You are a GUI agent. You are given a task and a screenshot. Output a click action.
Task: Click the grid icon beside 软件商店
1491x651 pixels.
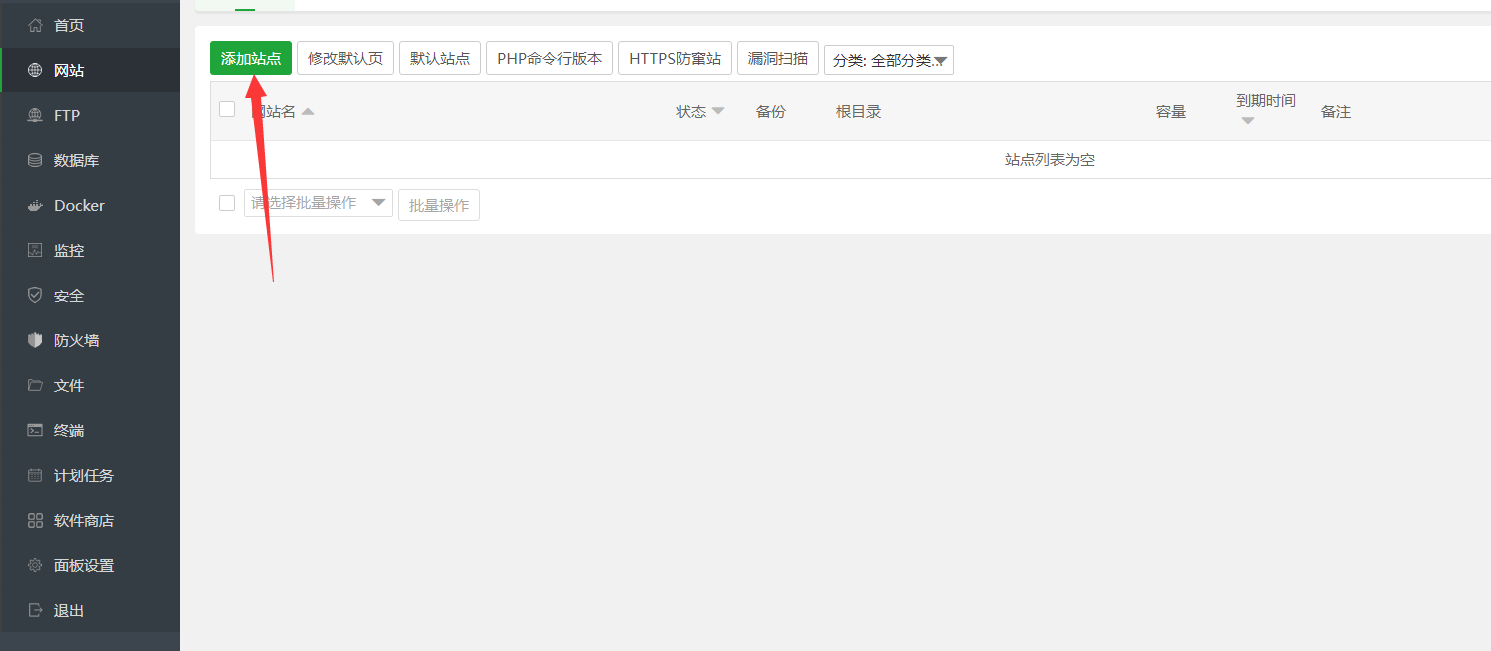pyautogui.click(x=35, y=520)
